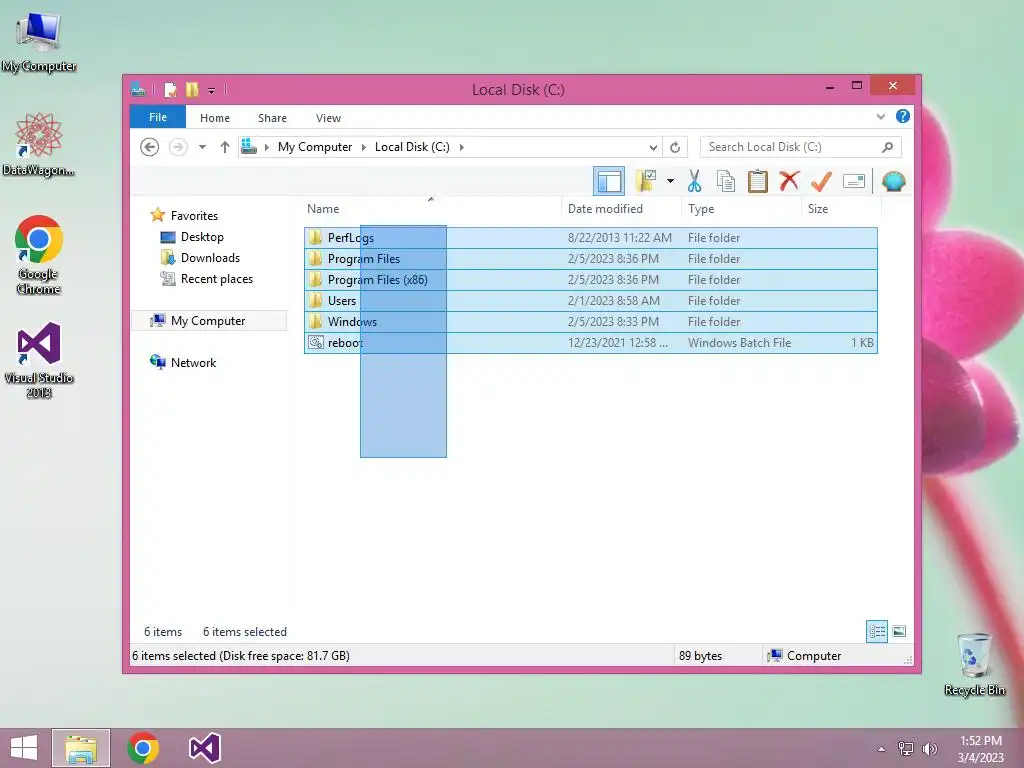This screenshot has width=1024, height=768.
Task: Click DataWagon desktop shortcut
Action: [x=39, y=144]
